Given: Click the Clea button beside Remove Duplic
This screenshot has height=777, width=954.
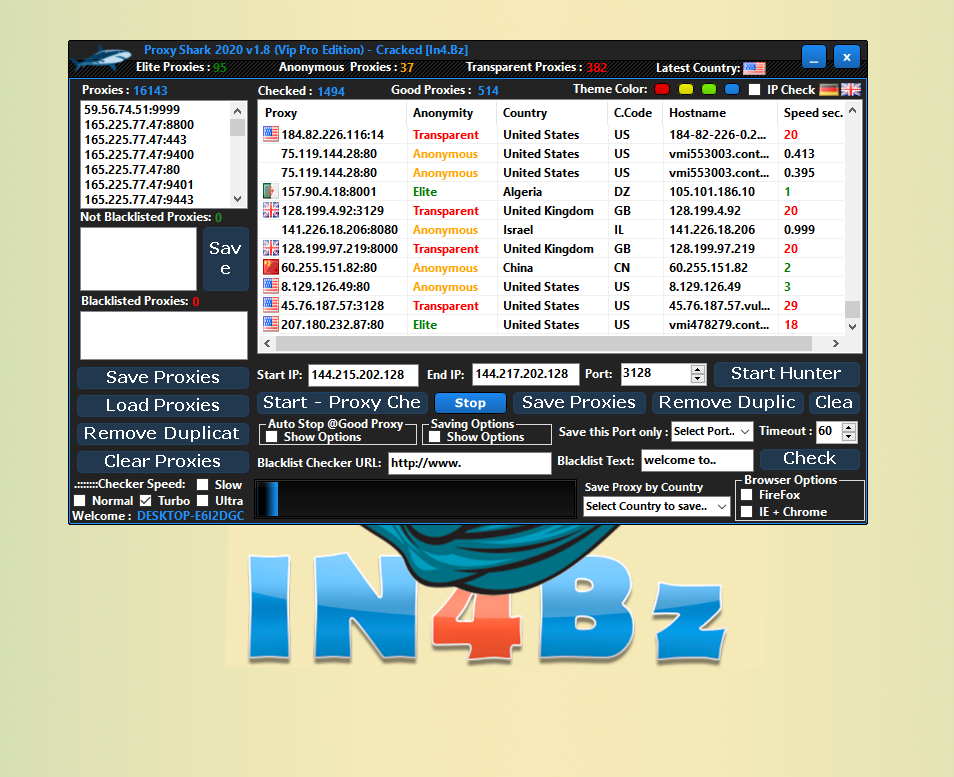Looking at the screenshot, I should [834, 402].
